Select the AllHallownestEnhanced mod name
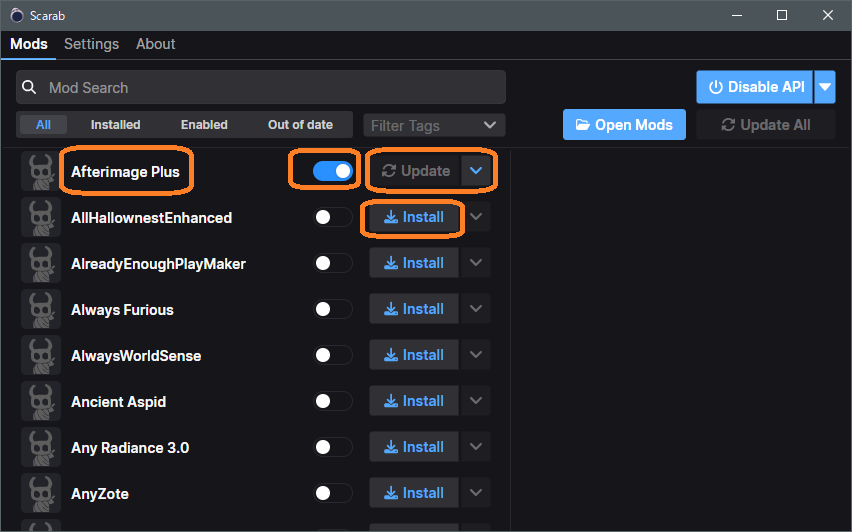Image resolution: width=852 pixels, height=532 pixels. point(152,218)
